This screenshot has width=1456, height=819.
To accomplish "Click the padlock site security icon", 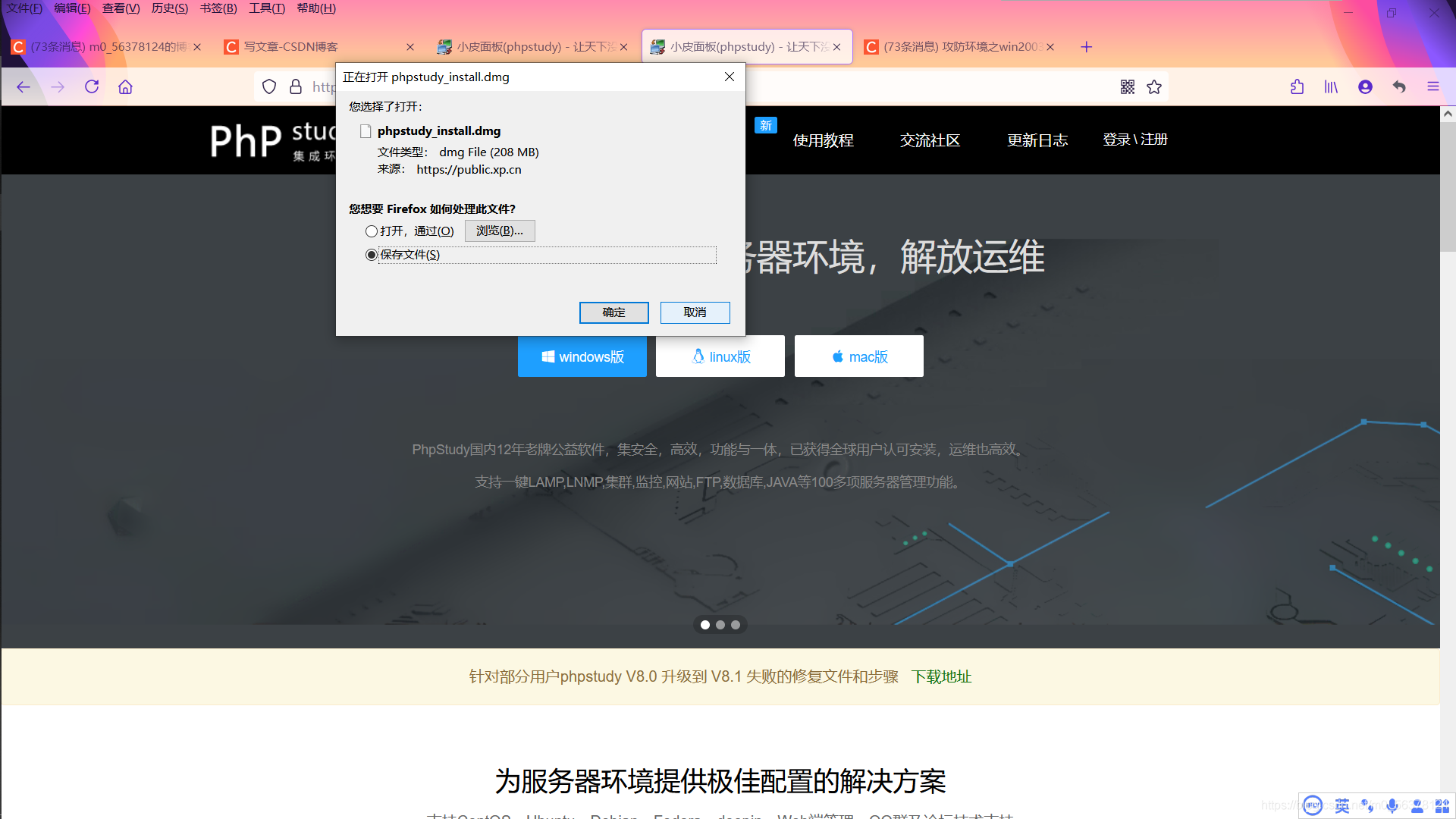I will (x=296, y=87).
